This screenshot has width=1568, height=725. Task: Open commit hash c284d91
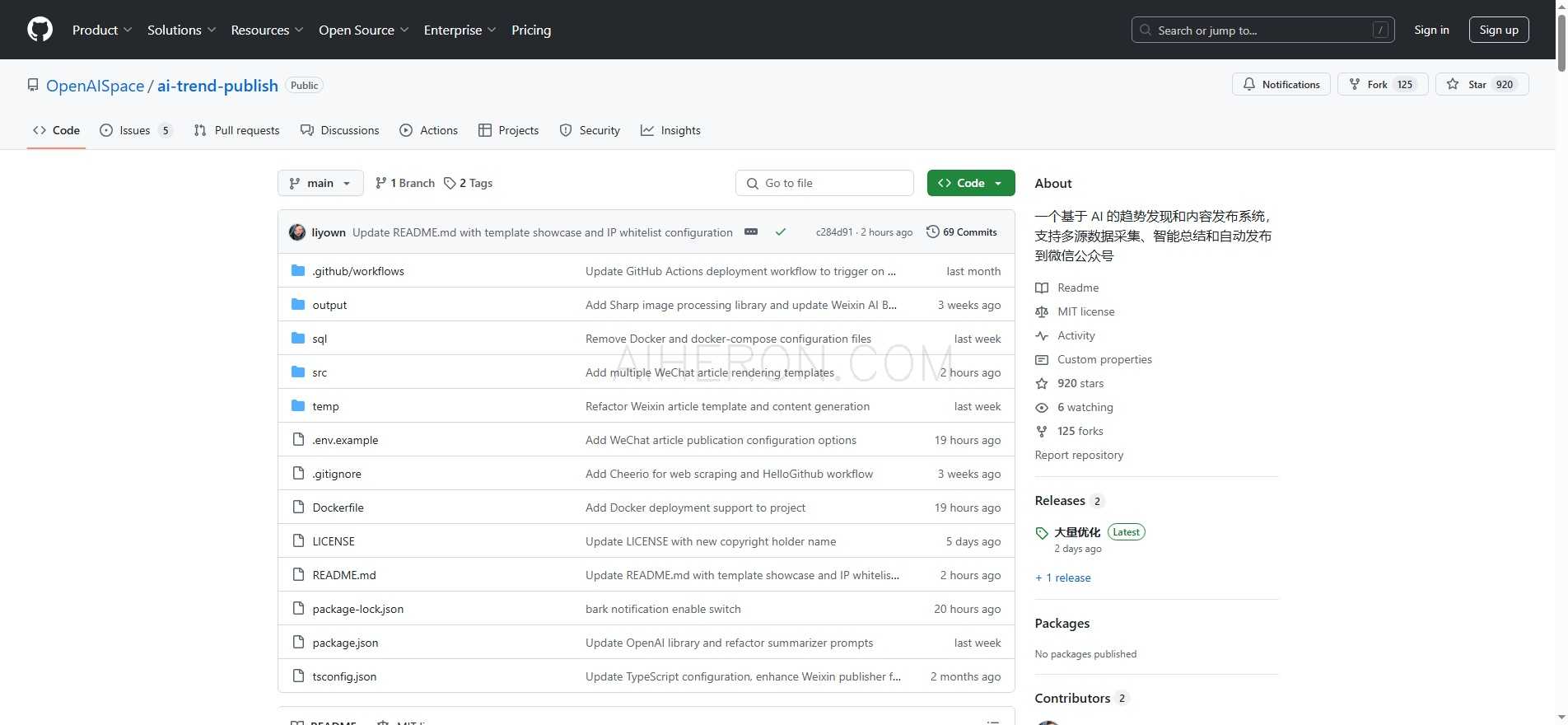(834, 232)
